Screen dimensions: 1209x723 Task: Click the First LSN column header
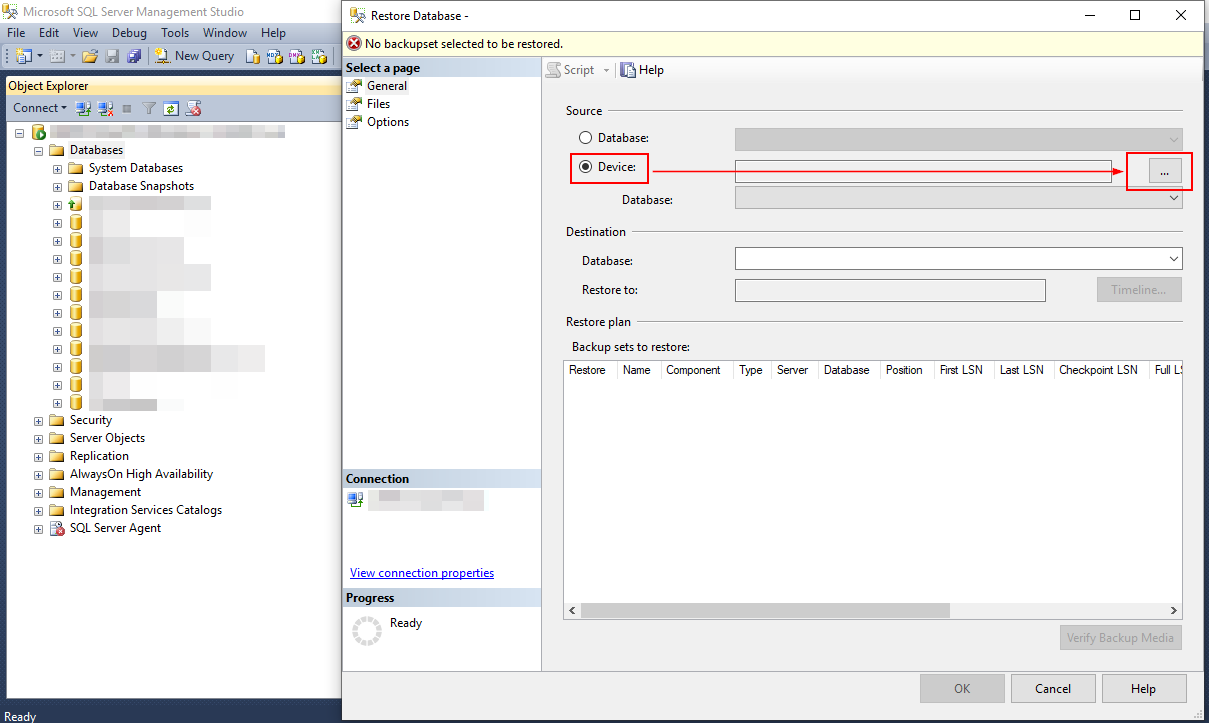[961, 370]
